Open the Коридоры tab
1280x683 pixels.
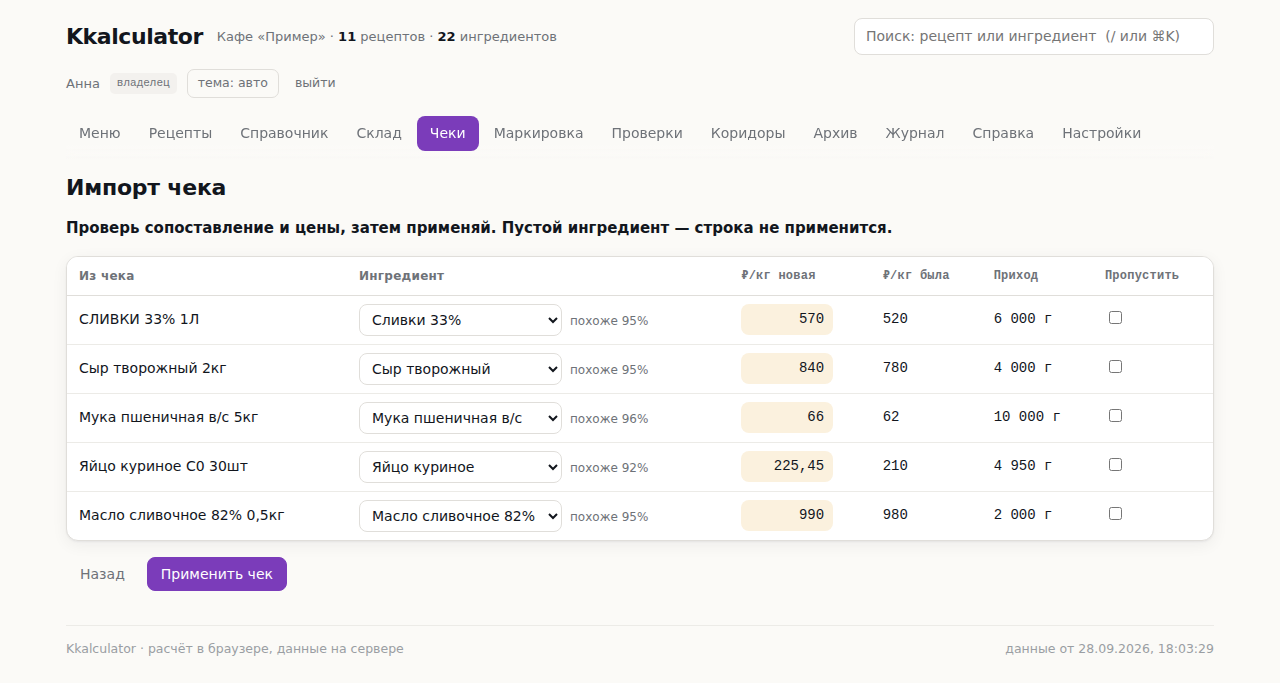tap(748, 133)
